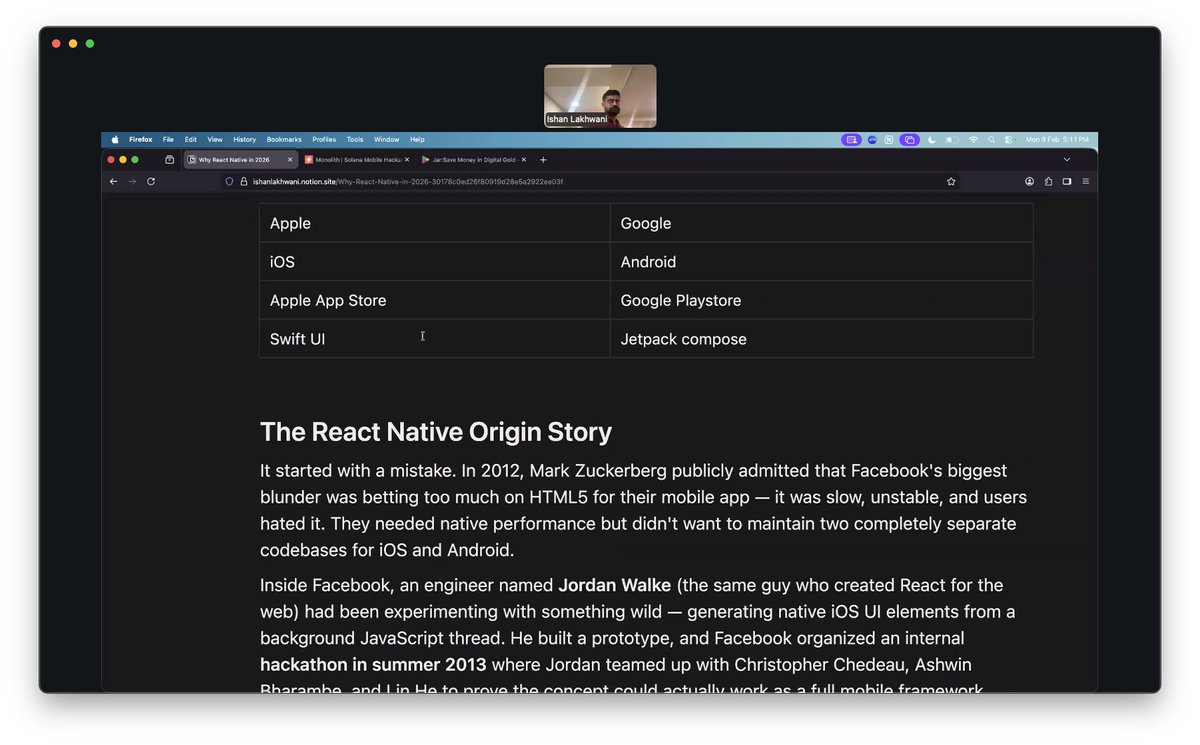Click the battery icon in menu bar
Viewport: 1200px width, 745px height.
point(953,140)
